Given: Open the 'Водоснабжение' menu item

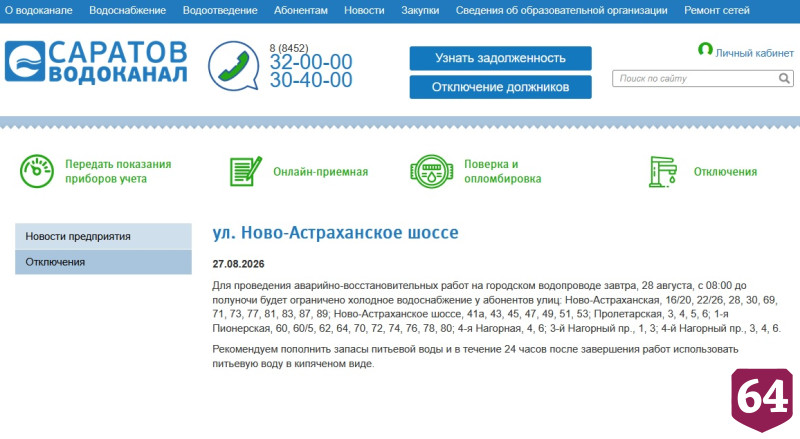Looking at the screenshot, I should pos(128,10).
